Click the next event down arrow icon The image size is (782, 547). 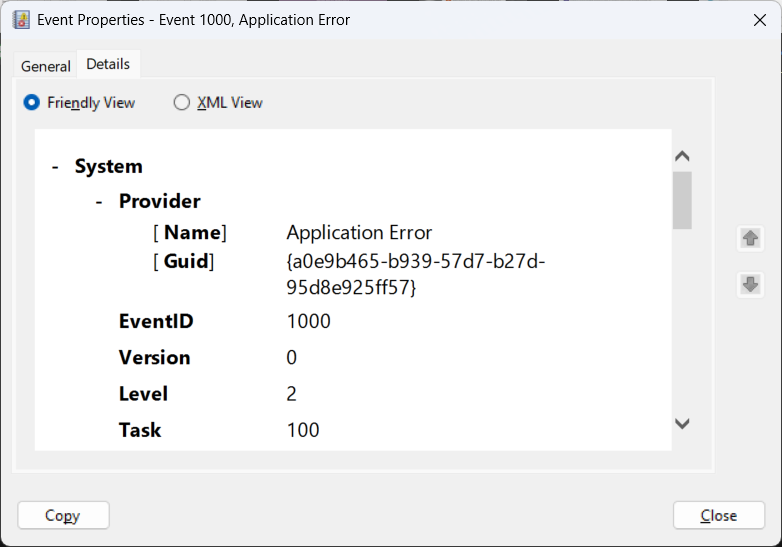coord(750,285)
